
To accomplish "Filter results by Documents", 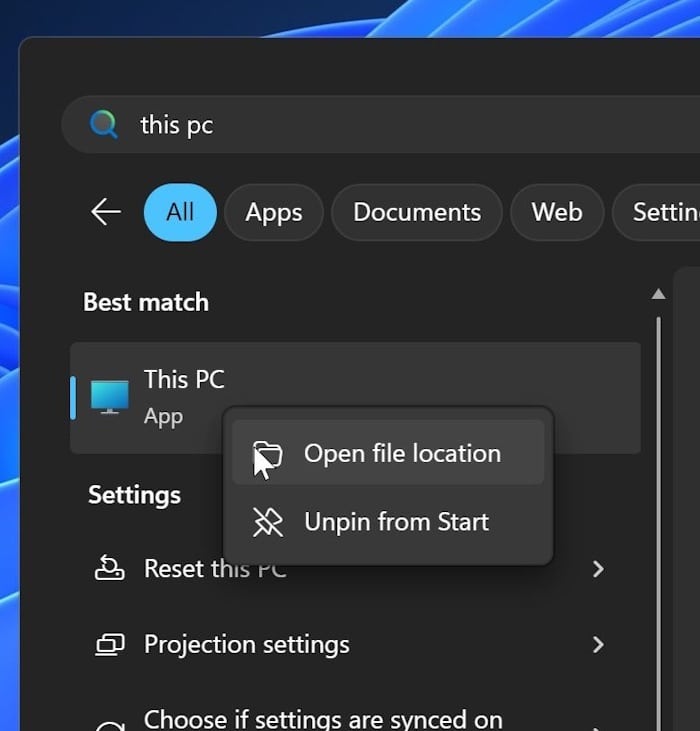I will [417, 212].
